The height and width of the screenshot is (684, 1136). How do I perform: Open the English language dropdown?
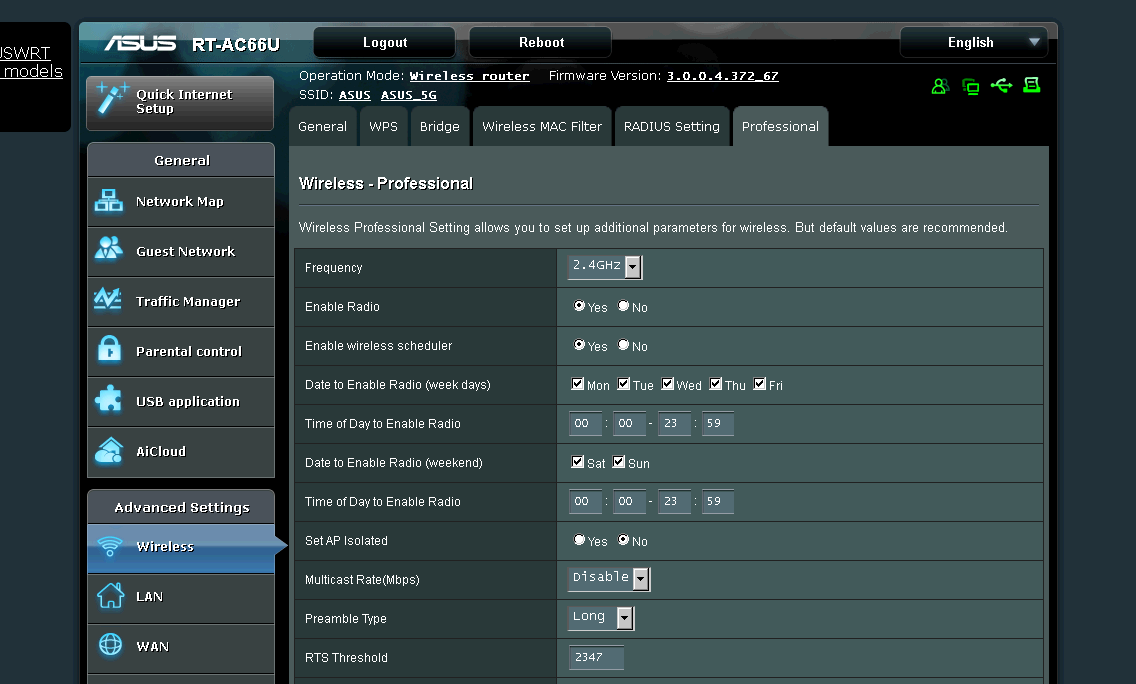[x=975, y=43]
